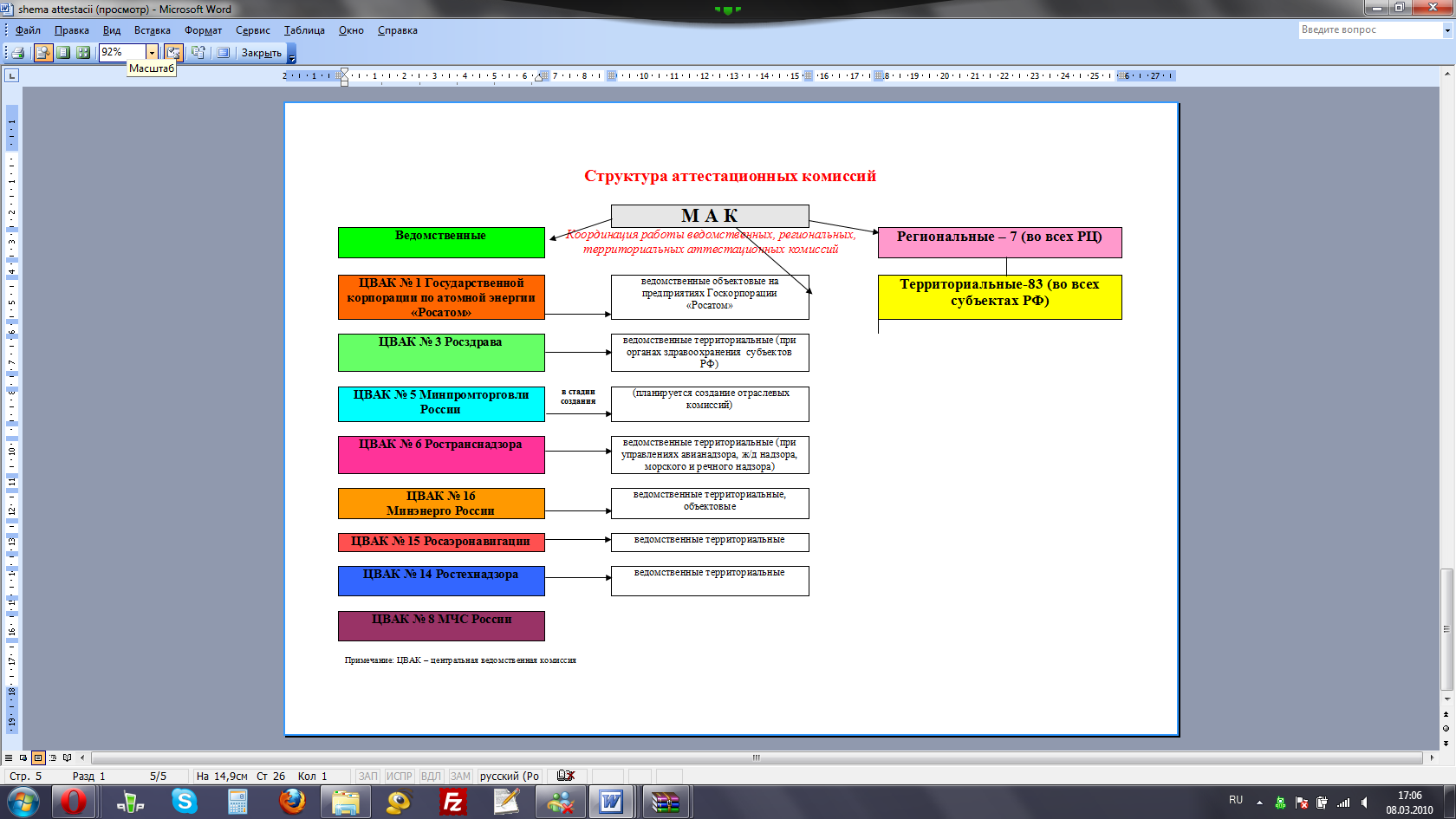
Task: Open Opera browser from the taskbar
Action: click(74, 803)
